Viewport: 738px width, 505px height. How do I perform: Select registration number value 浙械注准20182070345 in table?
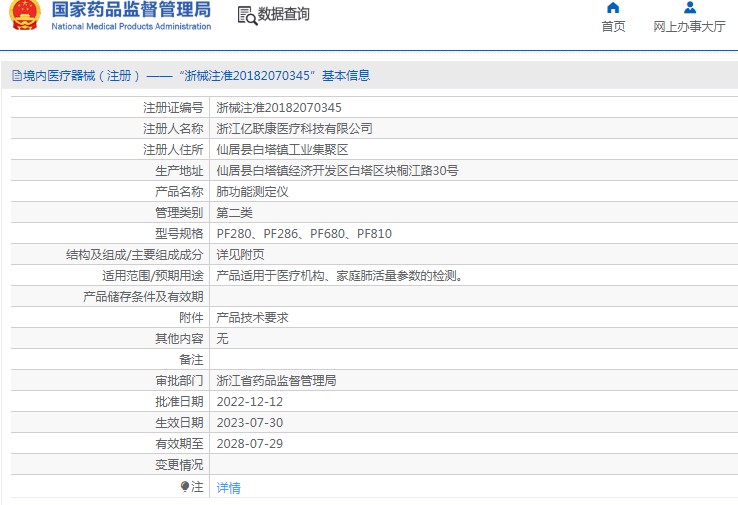(x=279, y=108)
